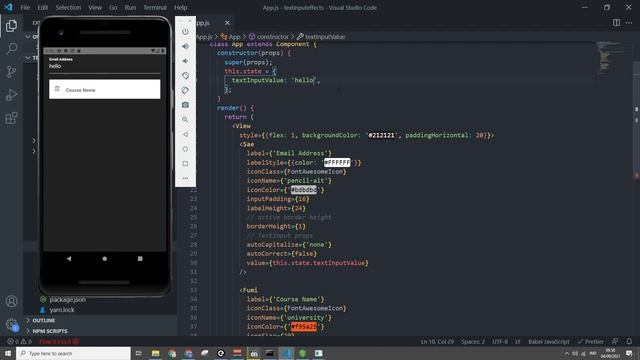Open Task View on the taskbar
This screenshot has width=640, height=360.
138,353
